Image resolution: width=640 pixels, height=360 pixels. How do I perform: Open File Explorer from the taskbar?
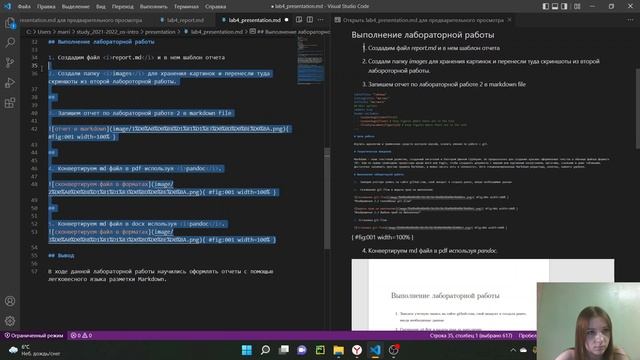[x=338, y=350]
